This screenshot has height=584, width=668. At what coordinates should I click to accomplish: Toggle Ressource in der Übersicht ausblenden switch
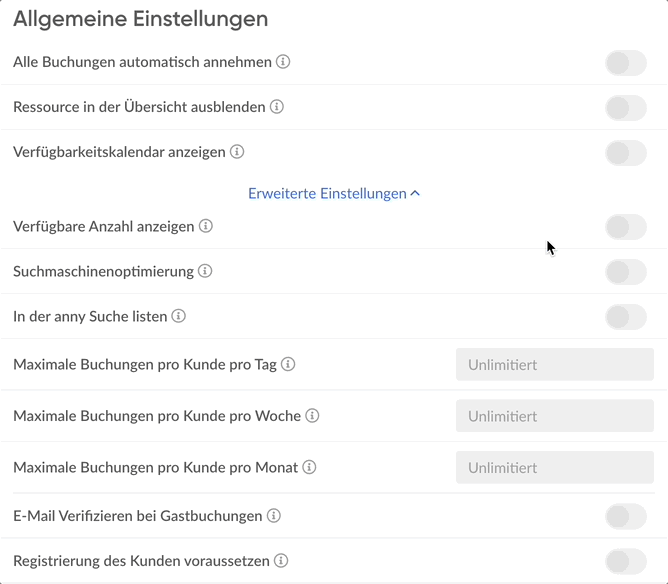(626, 108)
